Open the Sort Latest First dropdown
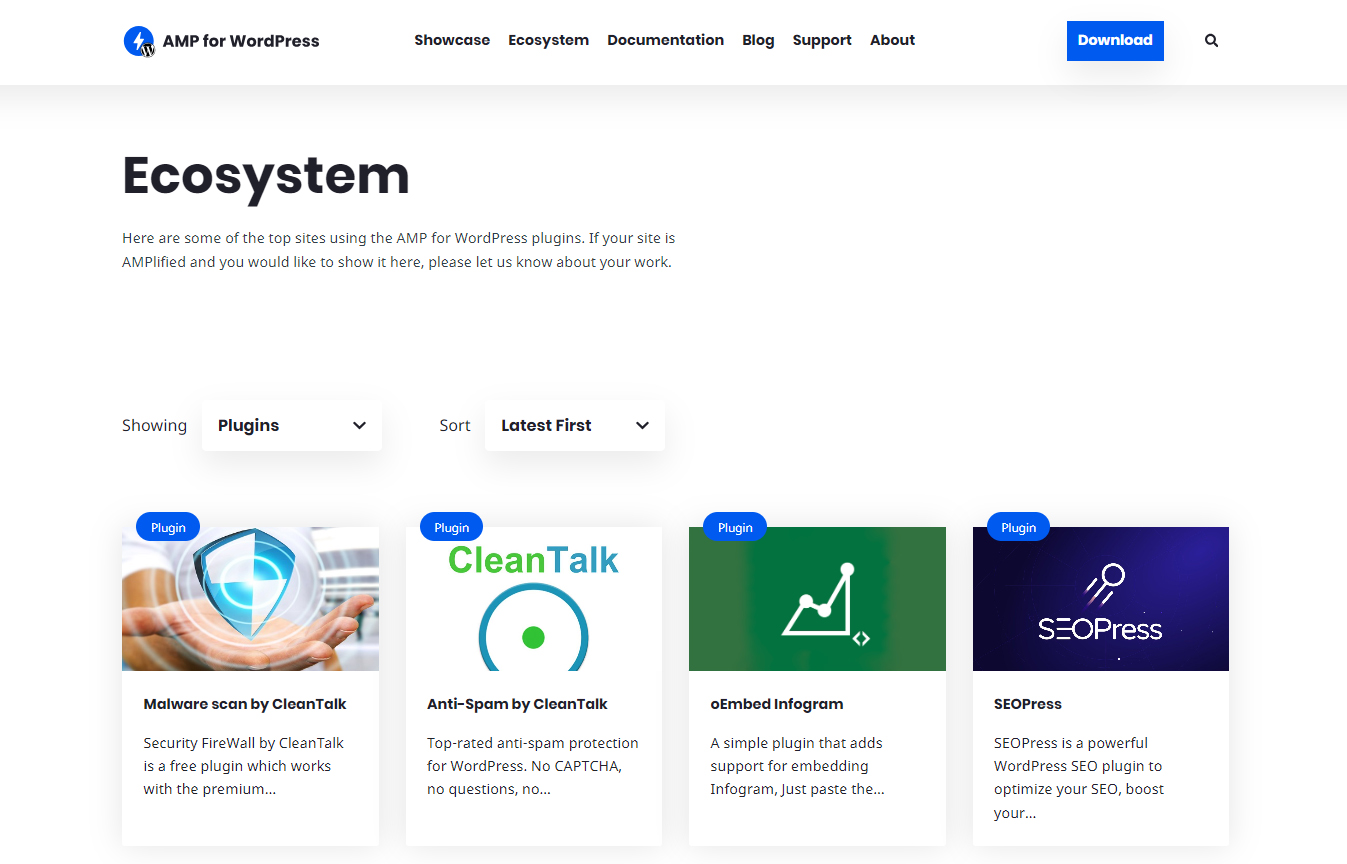Screen dimensions: 1347x864 pos(574,425)
